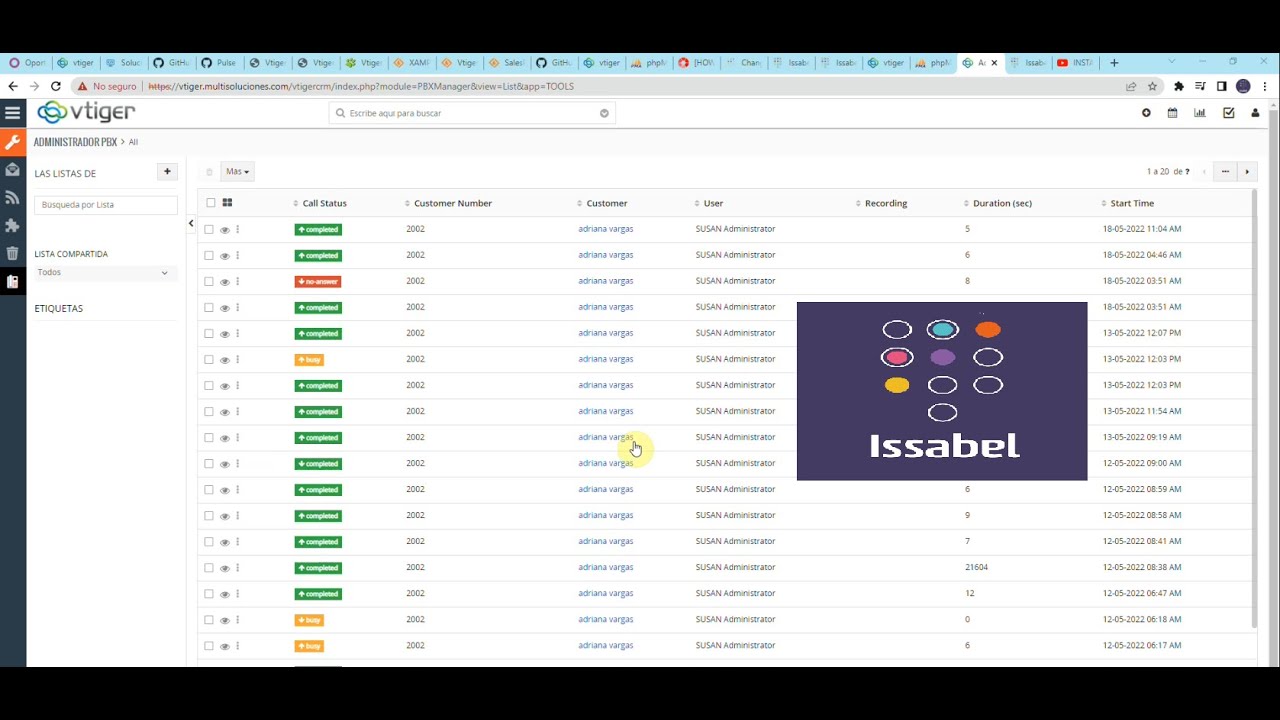Open the user profile icon
Viewport: 1280px width, 720px height.
pos(1255,113)
